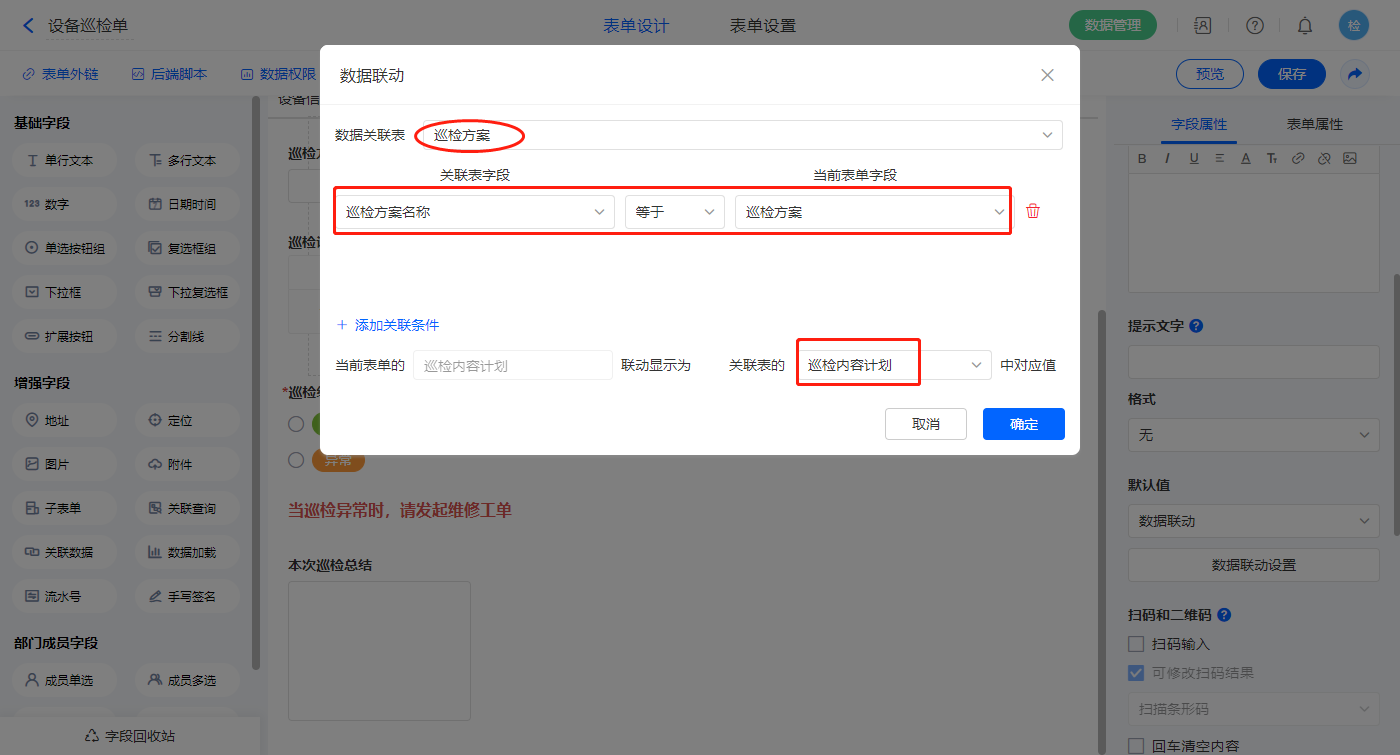
Task: Select the 异常 radio button
Action: pyautogui.click(x=296, y=460)
